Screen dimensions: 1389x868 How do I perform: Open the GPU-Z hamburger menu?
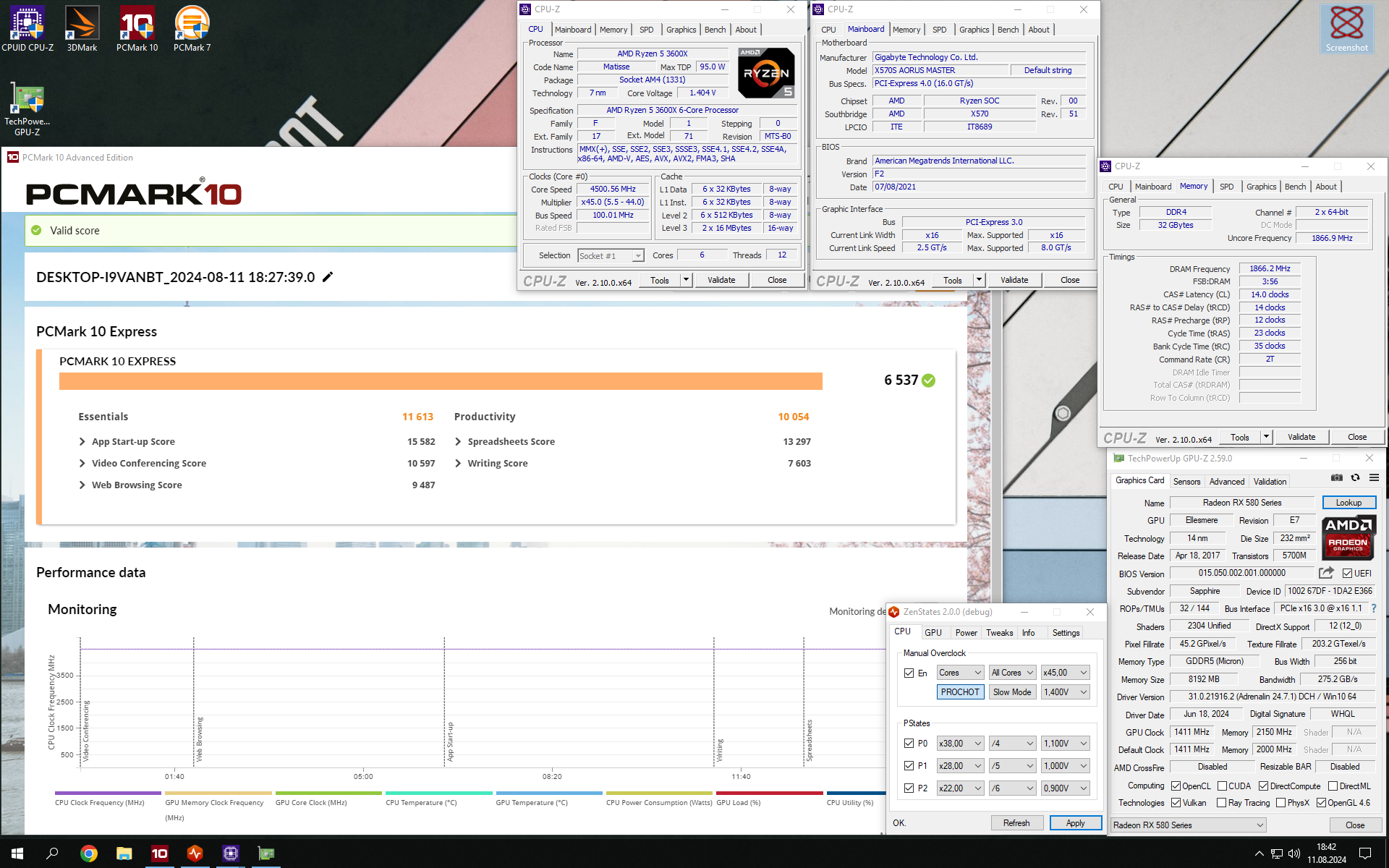[x=1374, y=477]
